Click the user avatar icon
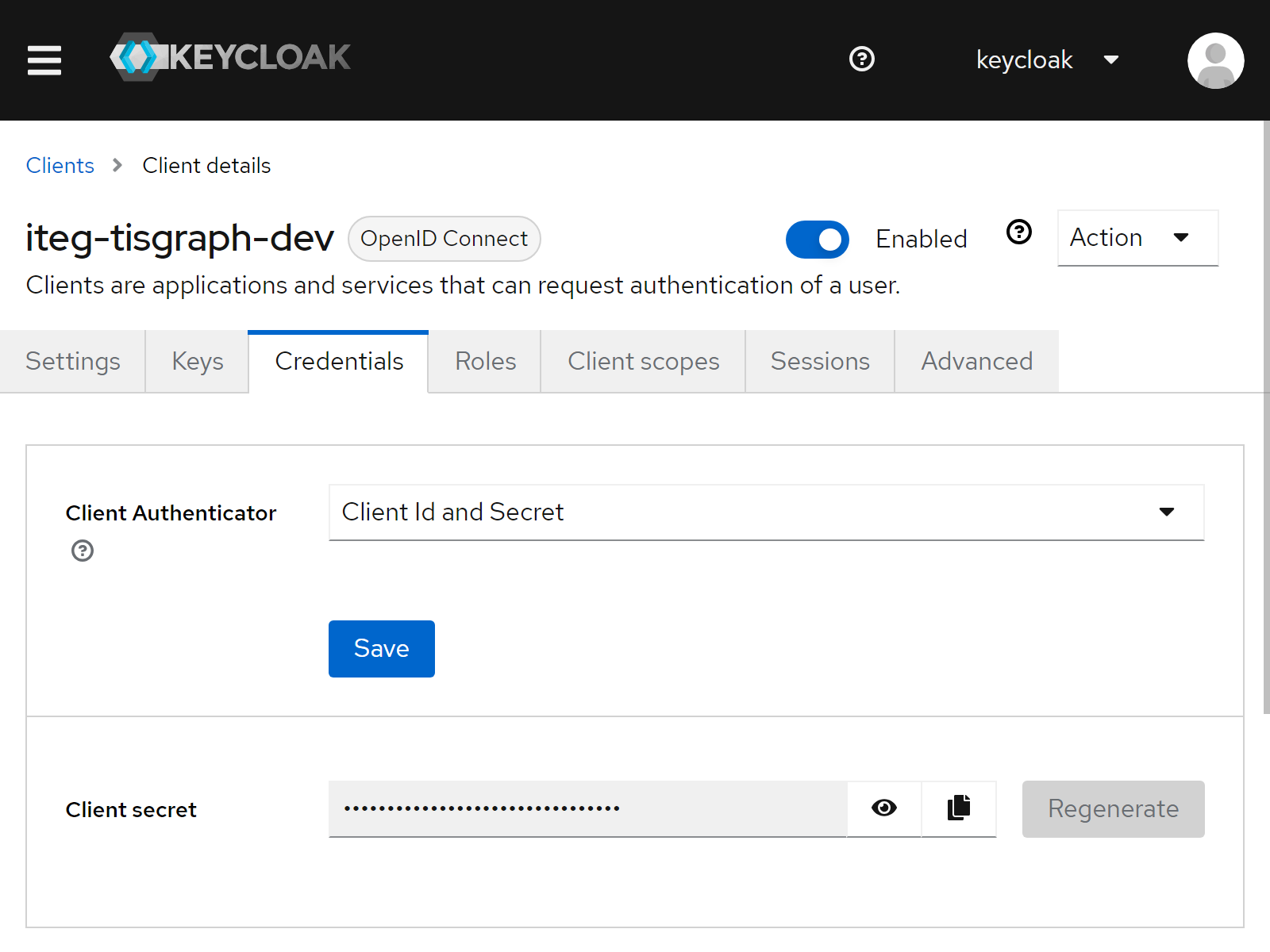 tap(1215, 59)
